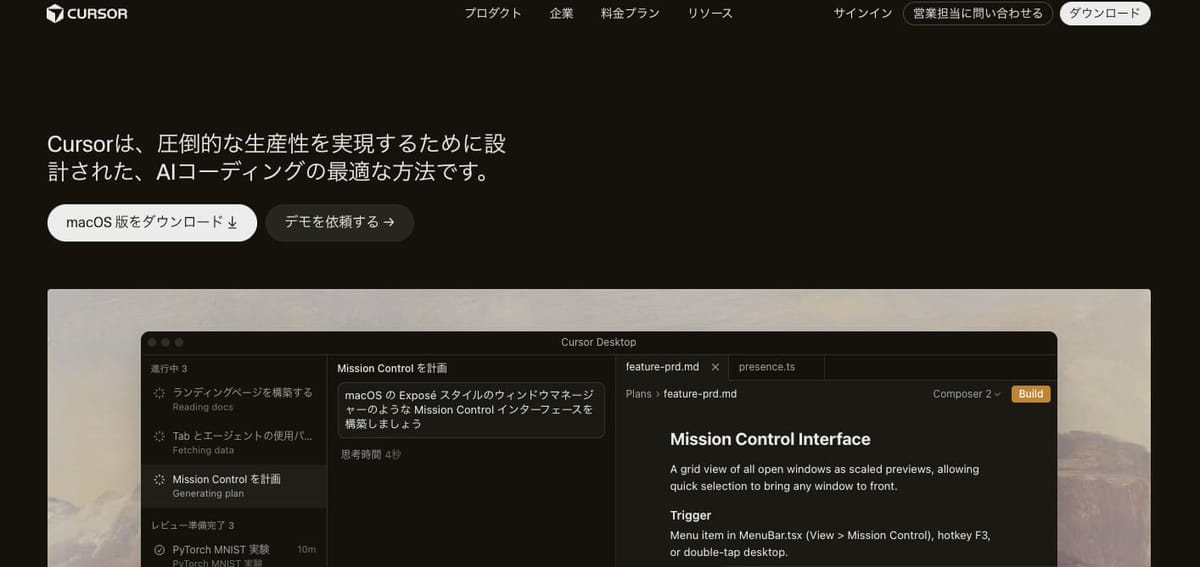1200x567 pixels.
Task: Click the 営業担当に問い合わせる button
Action: [978, 13]
